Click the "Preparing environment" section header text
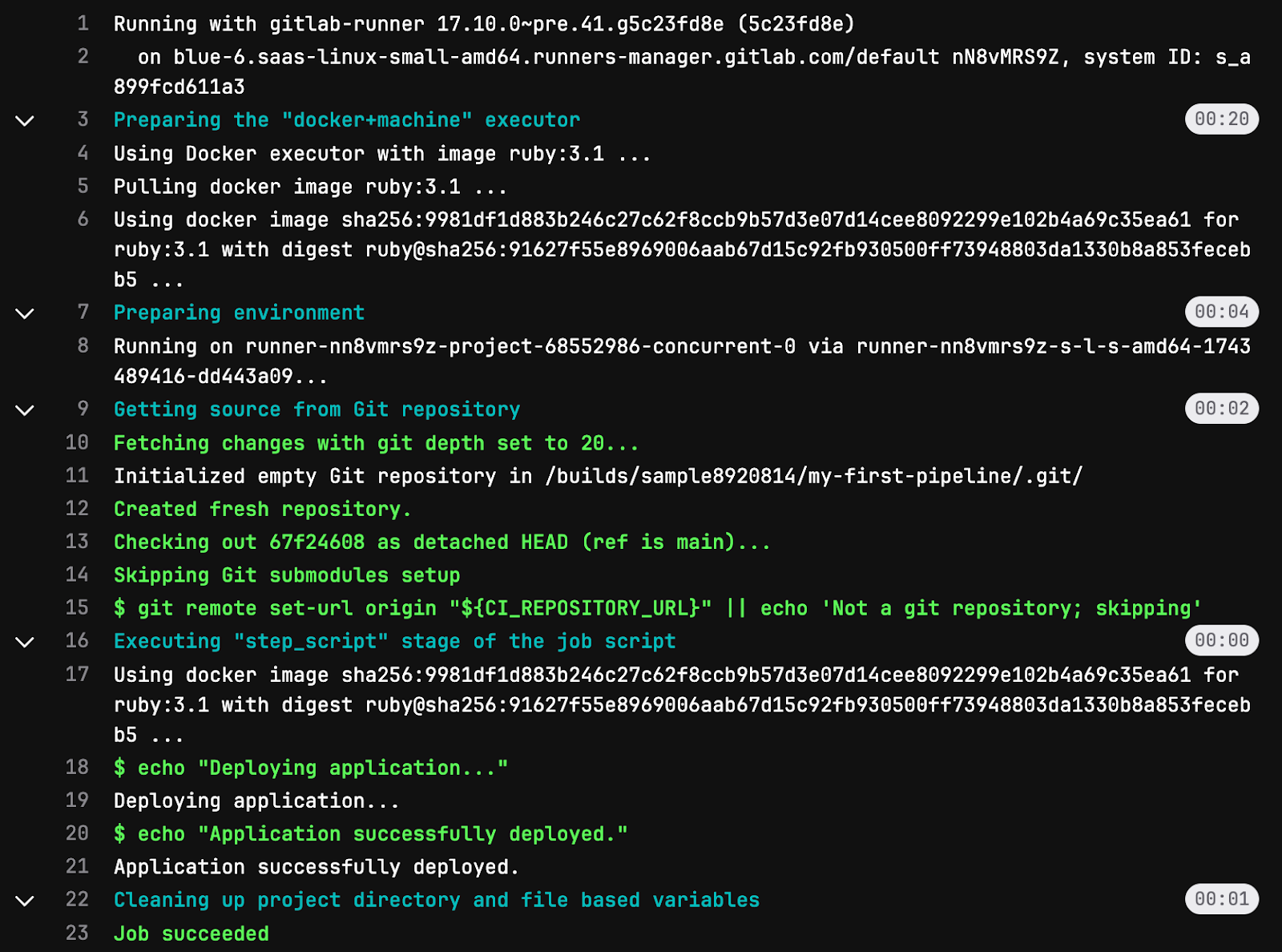Image resolution: width=1282 pixels, height=952 pixels. [x=239, y=313]
